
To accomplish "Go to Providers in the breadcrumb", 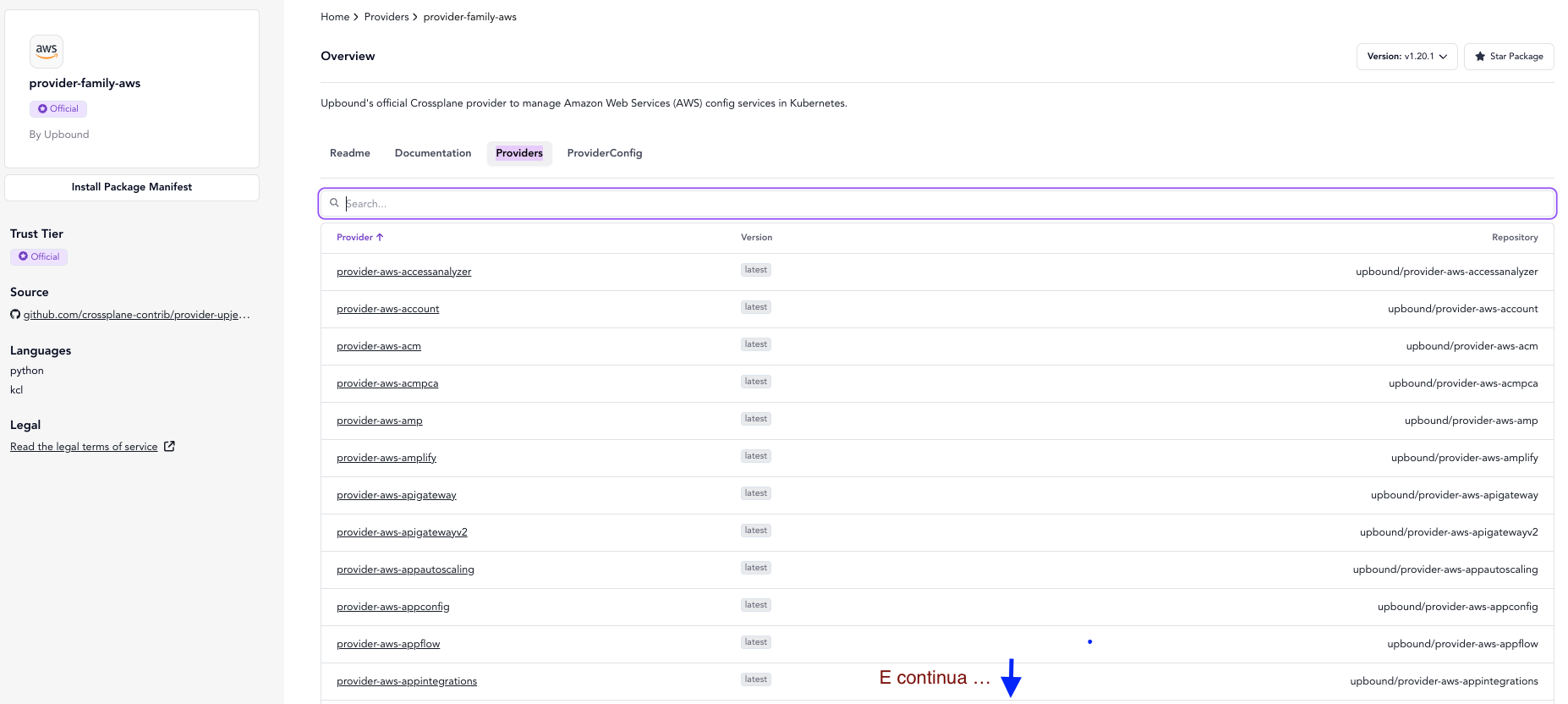I will tap(387, 17).
